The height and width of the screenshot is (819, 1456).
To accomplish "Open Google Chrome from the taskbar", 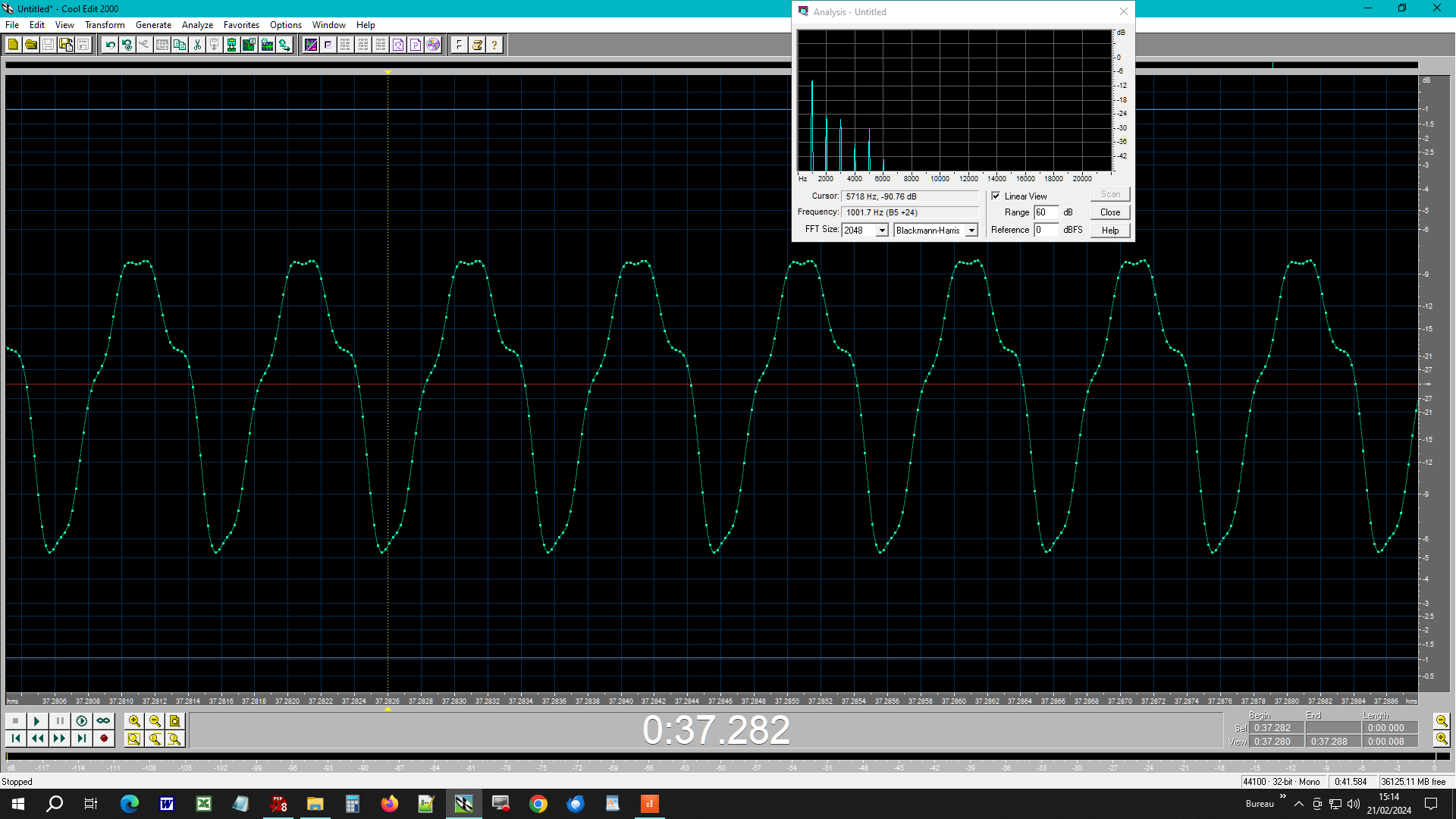I will [538, 804].
